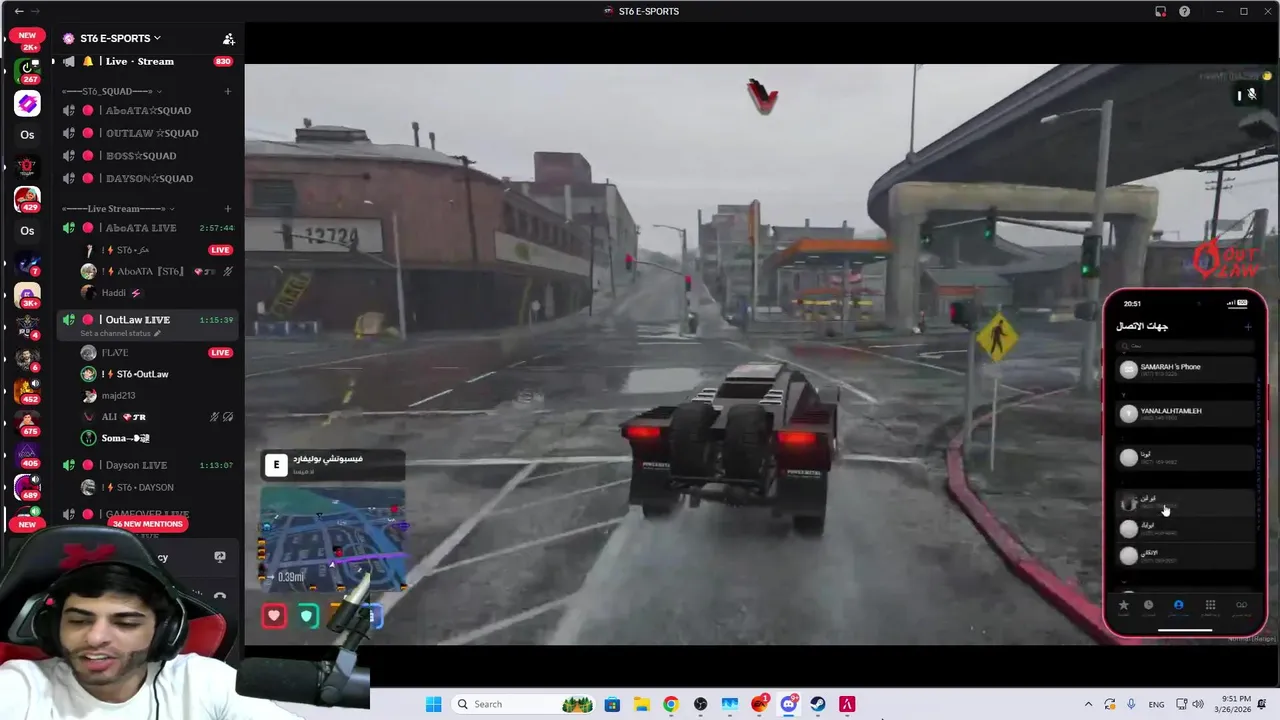Go back with Discord title bar arrow
This screenshot has width=1280, height=720.
coord(19,11)
